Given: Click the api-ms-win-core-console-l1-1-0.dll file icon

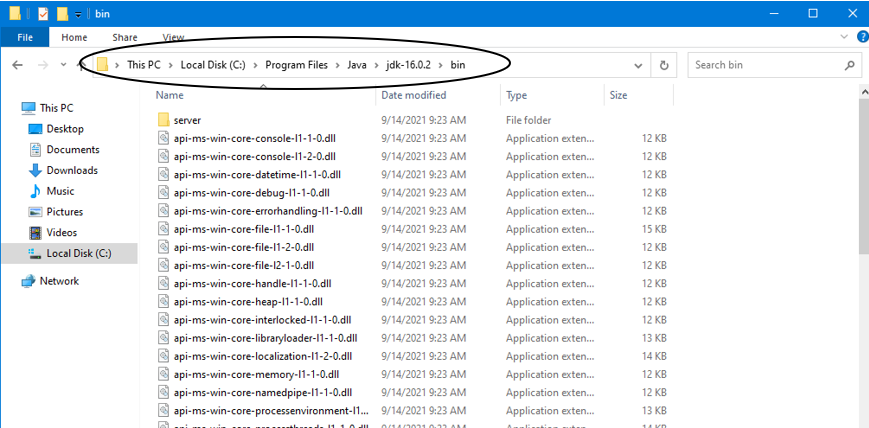Looking at the screenshot, I should pyautogui.click(x=163, y=138).
